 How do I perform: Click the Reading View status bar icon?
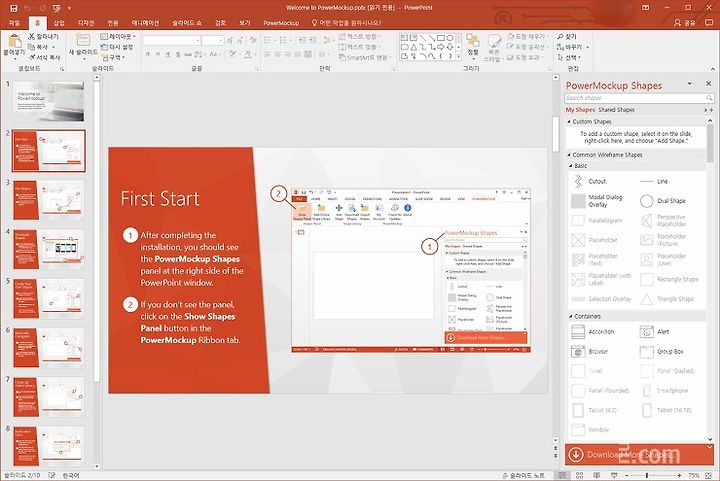[x=596, y=475]
